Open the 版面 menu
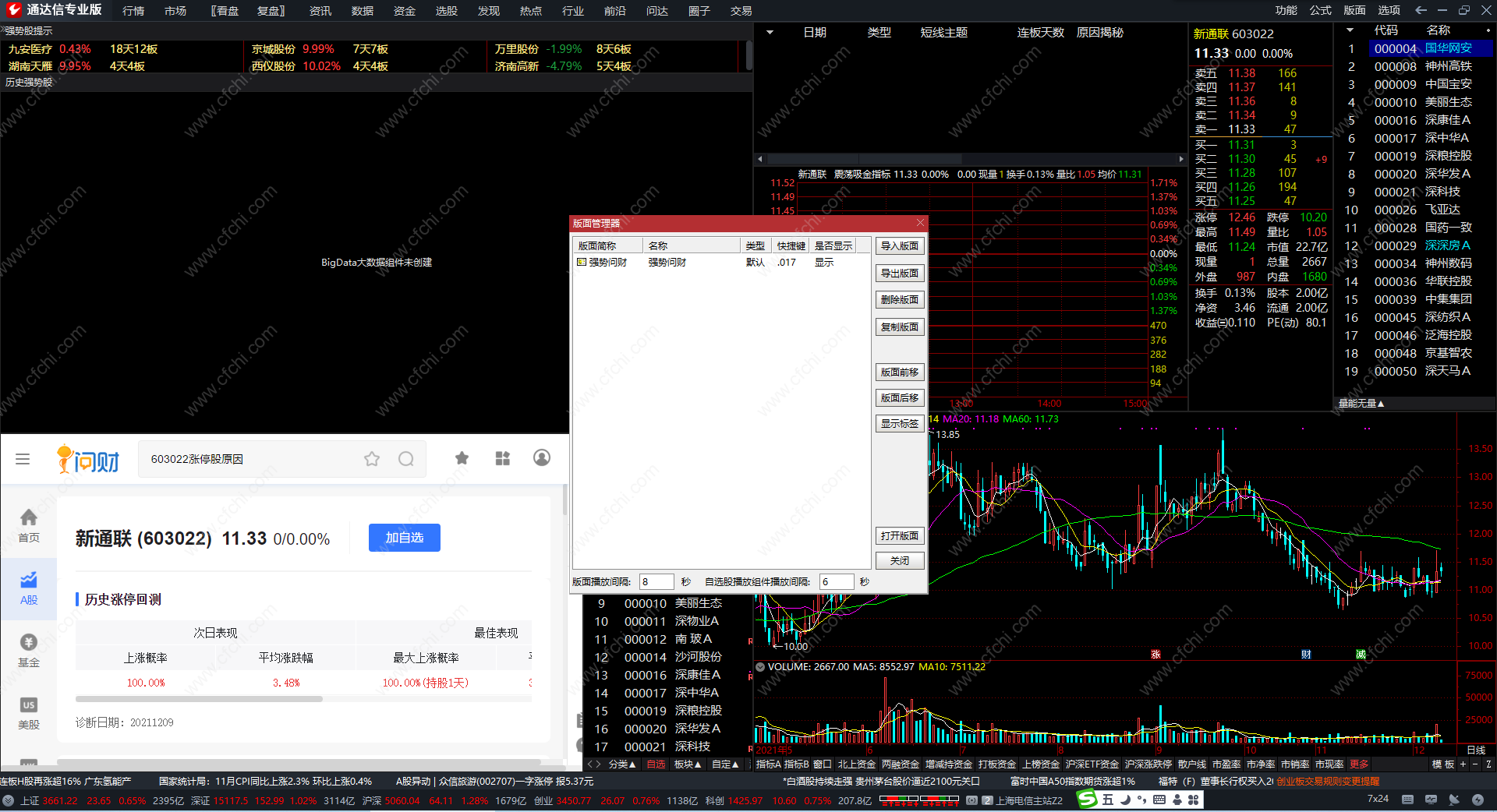Viewport: 1497px width, 812px height. click(x=1355, y=10)
